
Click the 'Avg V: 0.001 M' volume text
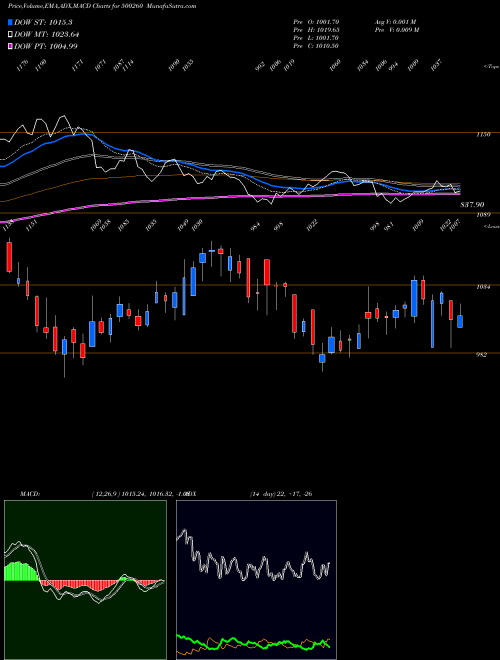point(396,22)
